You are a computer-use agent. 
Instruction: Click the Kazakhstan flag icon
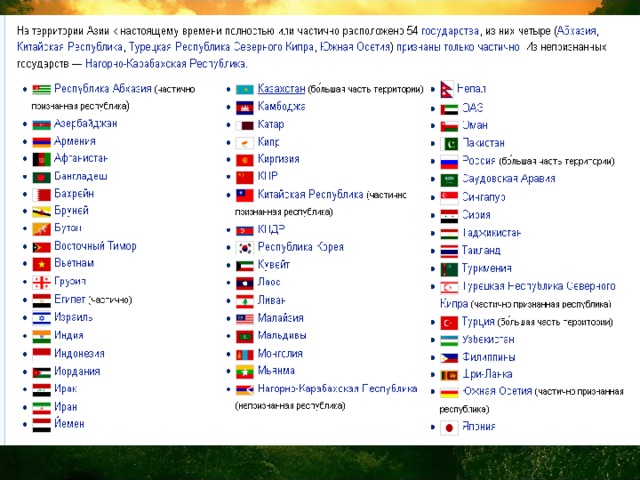(x=245, y=90)
